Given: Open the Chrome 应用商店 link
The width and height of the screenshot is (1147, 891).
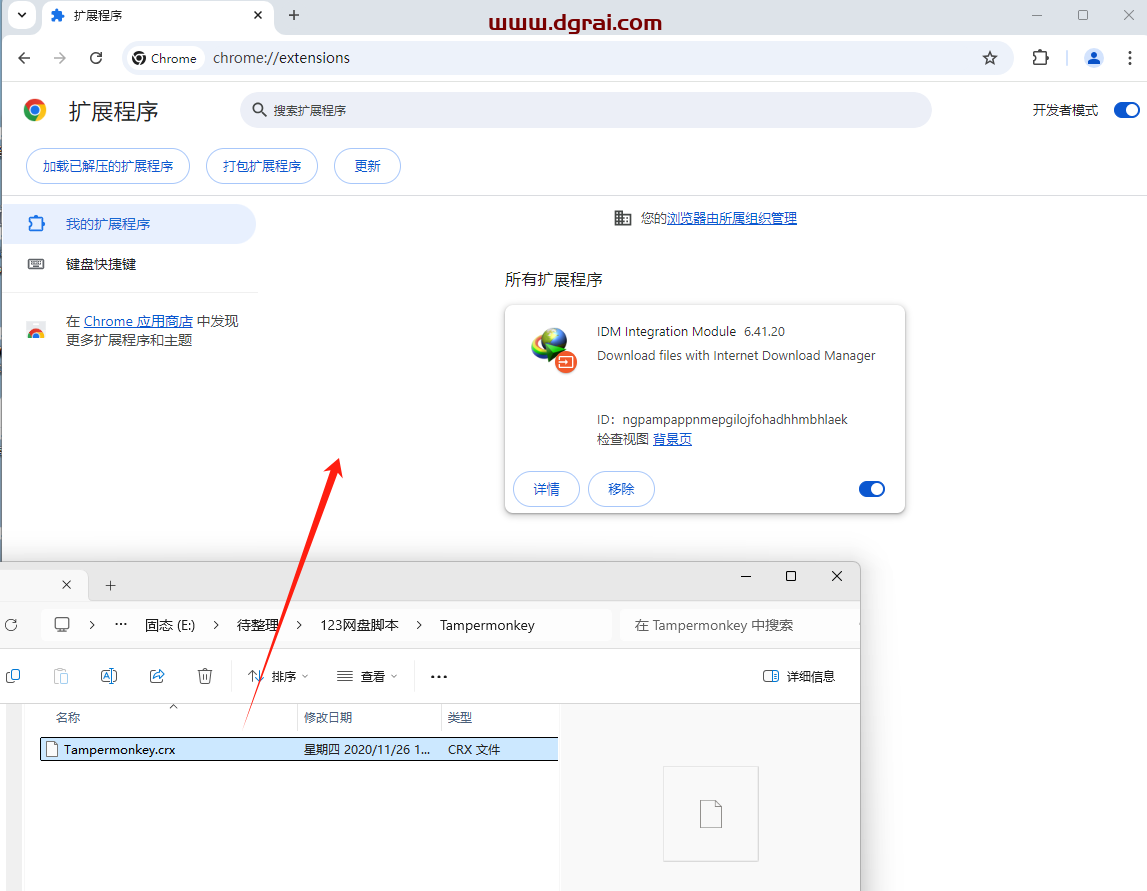Looking at the screenshot, I should pos(138,321).
